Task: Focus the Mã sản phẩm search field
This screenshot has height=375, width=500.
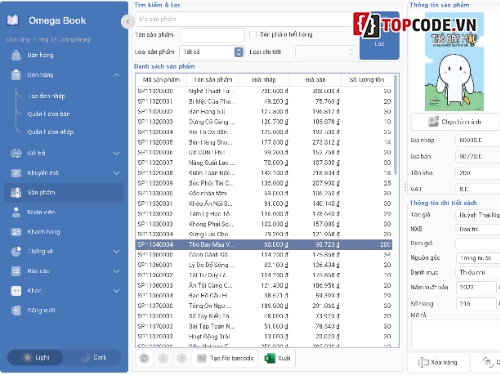Action: pos(246,19)
